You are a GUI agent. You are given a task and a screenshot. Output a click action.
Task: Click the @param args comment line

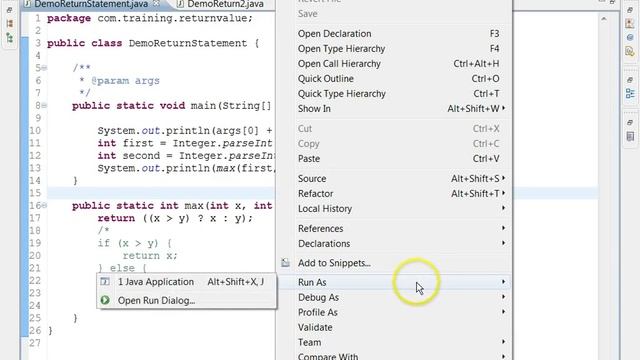(119, 80)
